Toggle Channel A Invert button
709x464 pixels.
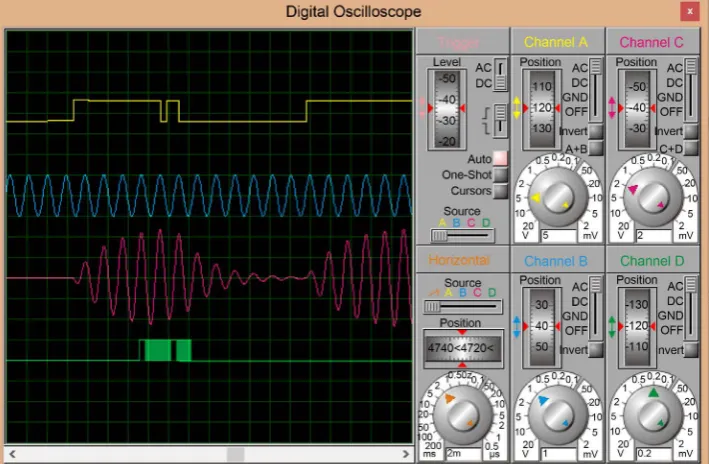(596, 132)
